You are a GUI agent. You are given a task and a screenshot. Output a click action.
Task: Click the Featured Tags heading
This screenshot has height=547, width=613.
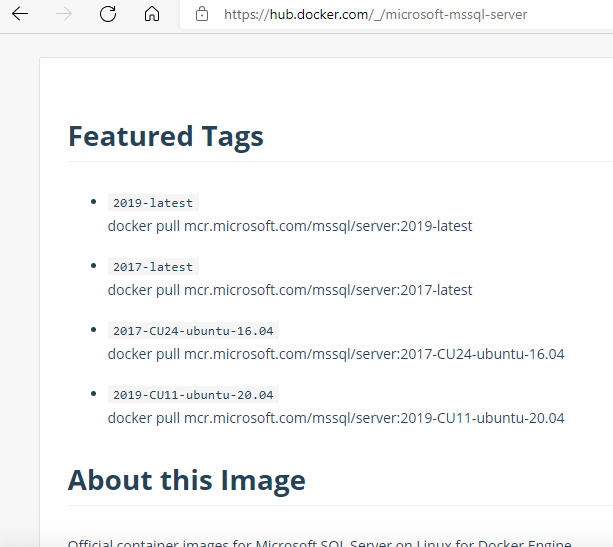click(x=166, y=137)
